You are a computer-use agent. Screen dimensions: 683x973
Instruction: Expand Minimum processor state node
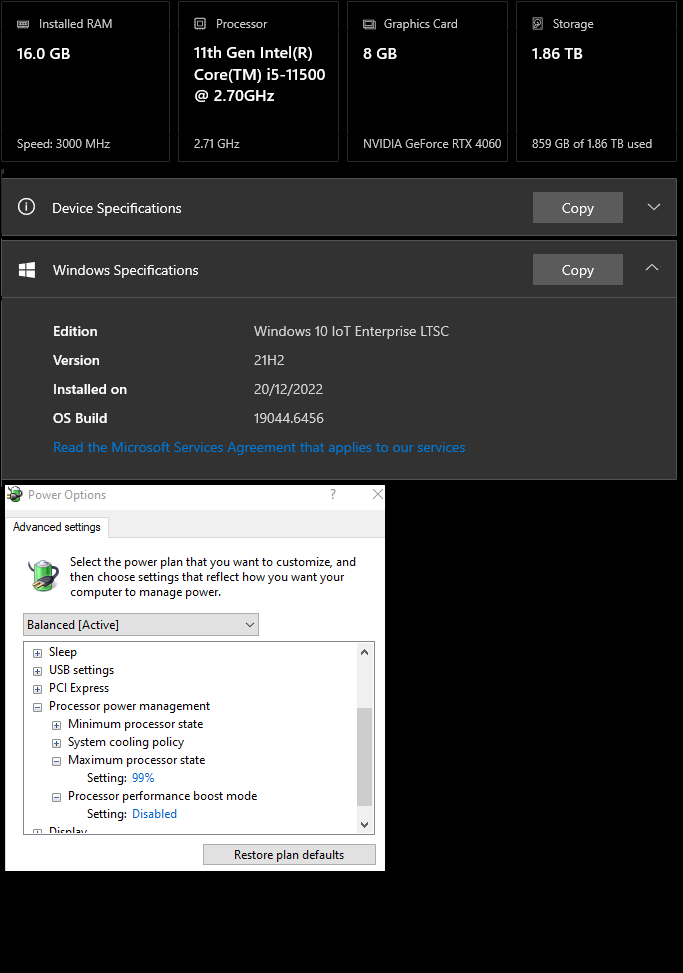(56, 725)
